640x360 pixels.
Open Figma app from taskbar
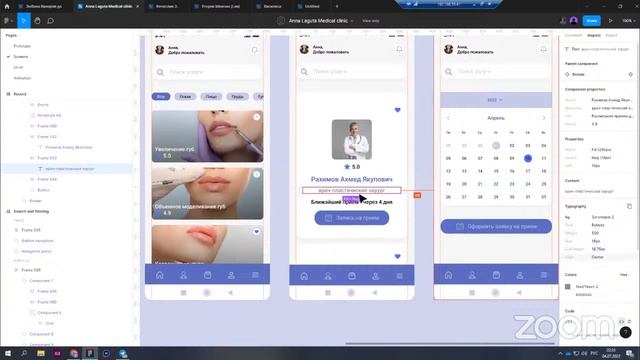pyautogui.click(x=90, y=353)
